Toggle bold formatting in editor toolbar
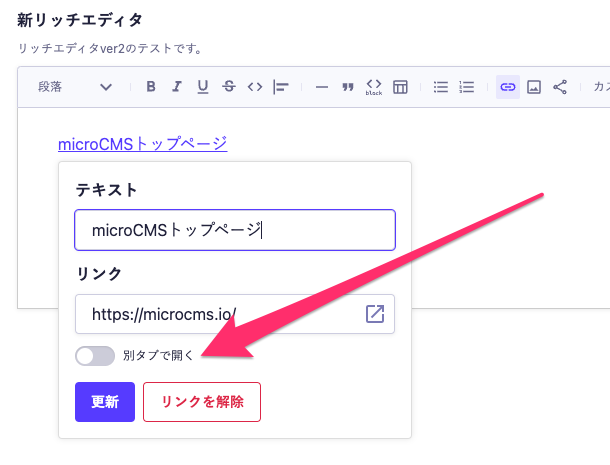610x465 pixels. [x=151, y=87]
